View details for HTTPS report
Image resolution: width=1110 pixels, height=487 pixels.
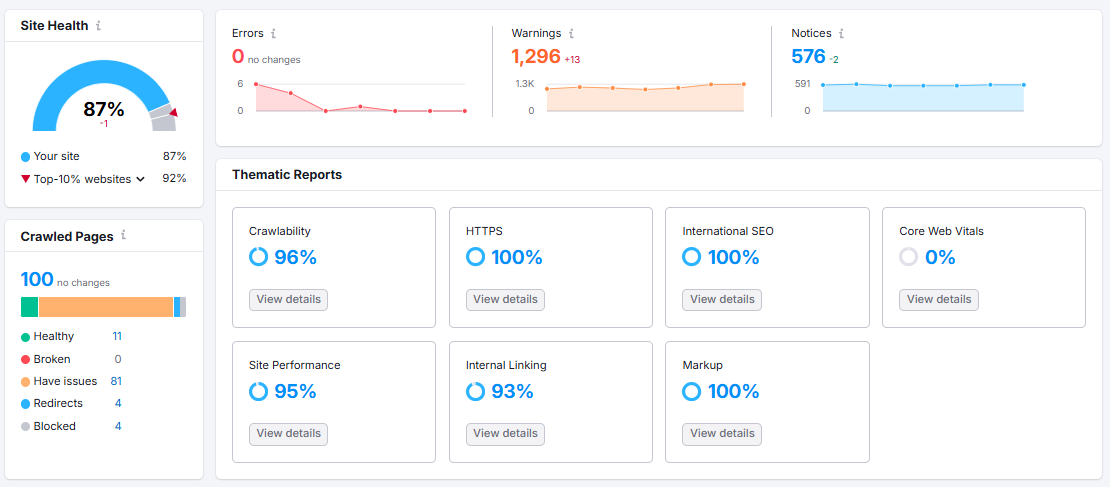(505, 299)
